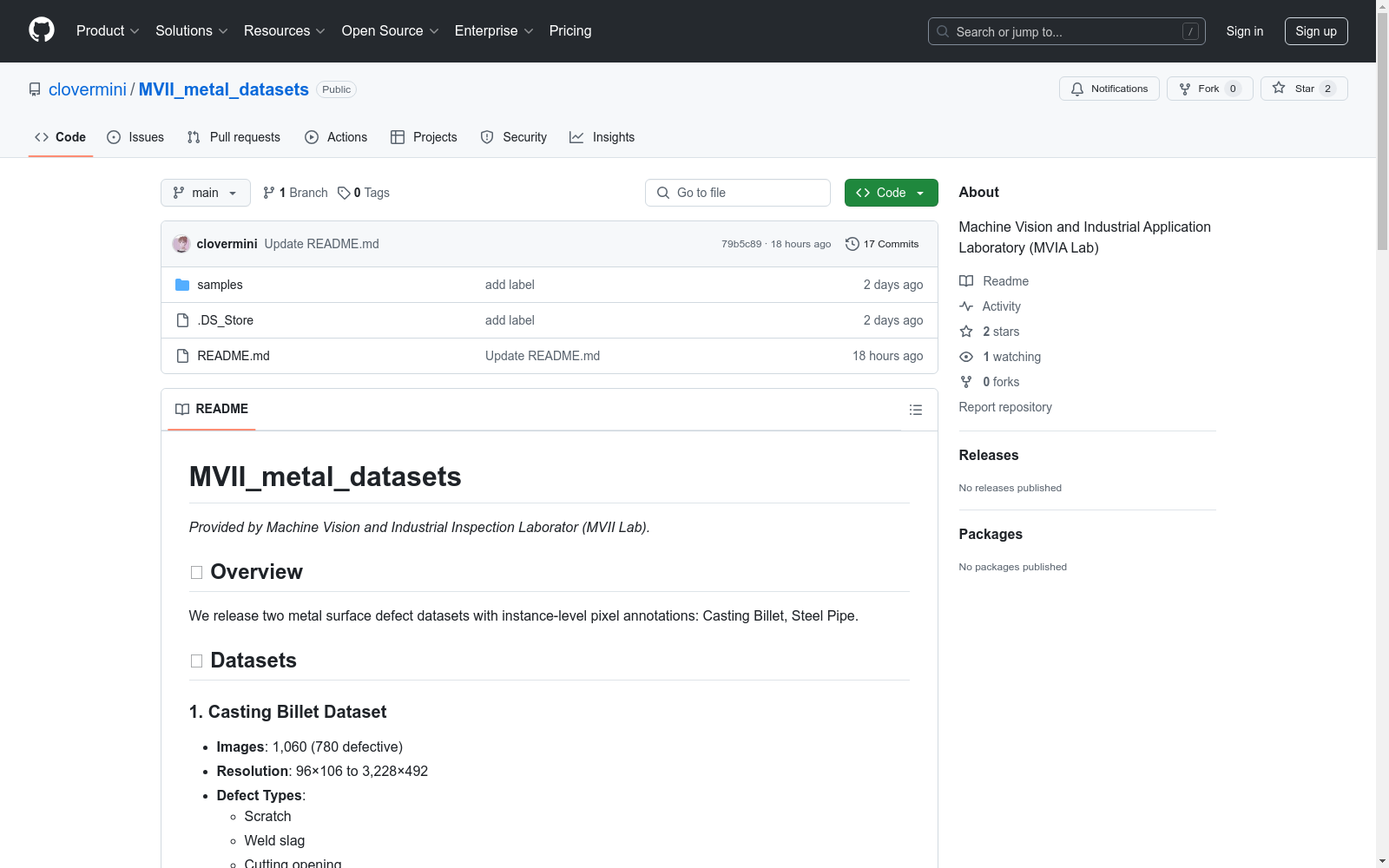This screenshot has height=868, width=1389.
Task: Click the Sign up button
Action: click(1316, 31)
